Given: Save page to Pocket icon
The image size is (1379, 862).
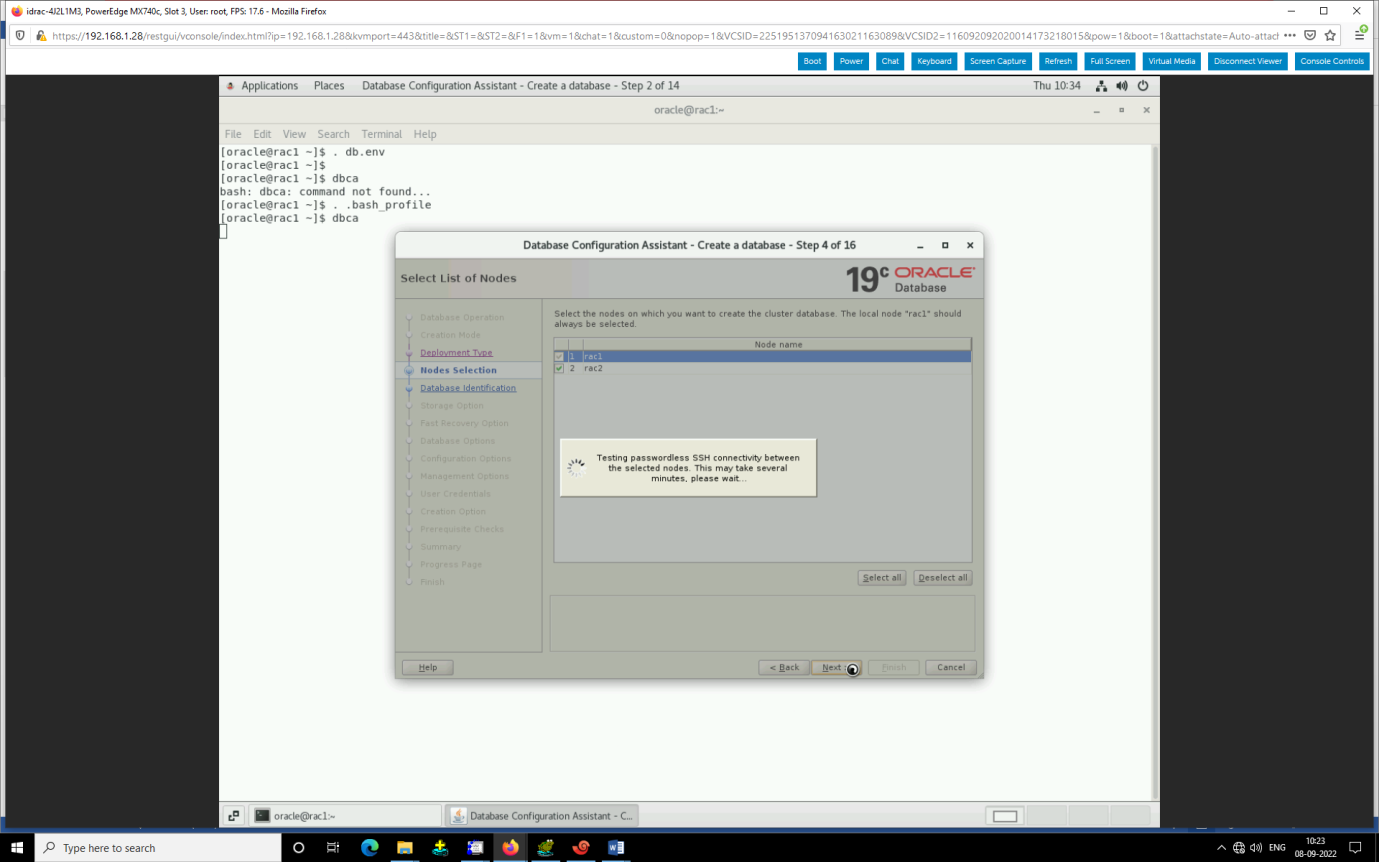Looking at the screenshot, I should pos(1310,35).
